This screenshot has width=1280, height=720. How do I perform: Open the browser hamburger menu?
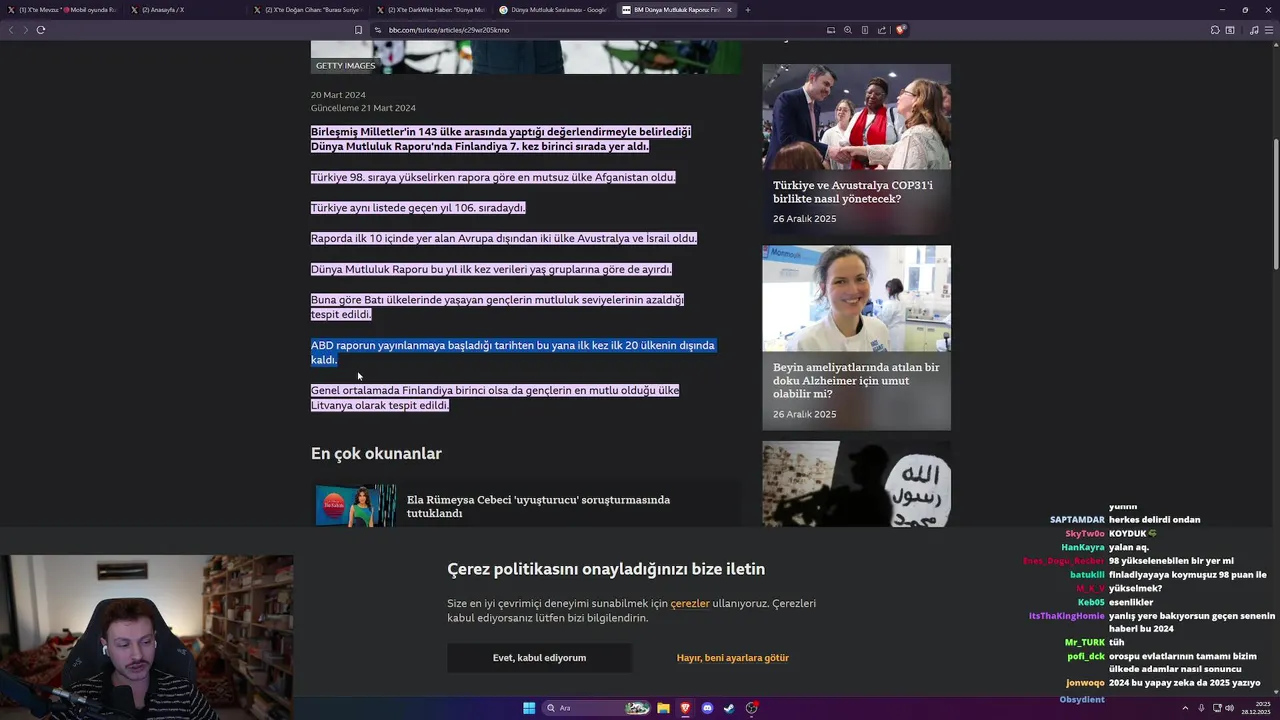pyautogui.click(x=1269, y=30)
